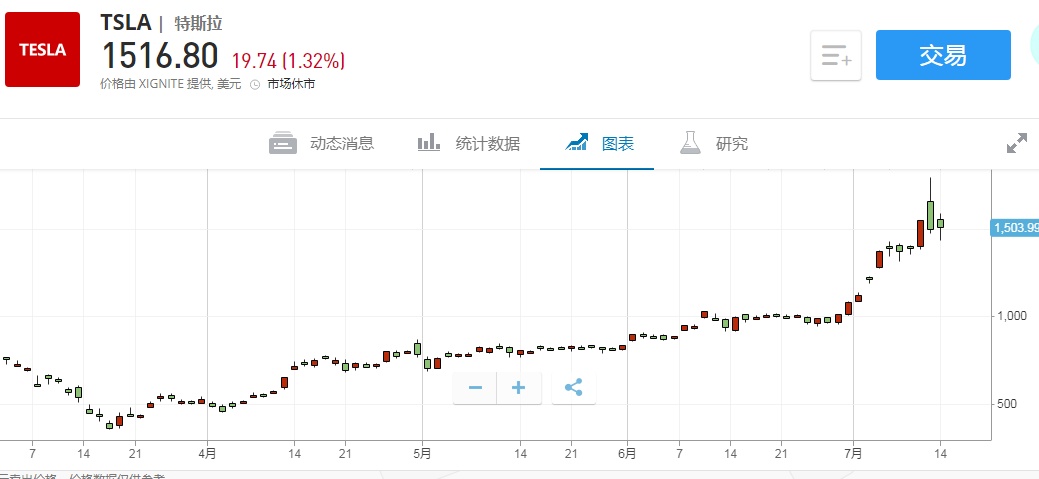This screenshot has width=1039, height=479.
Task: Zoom out the chart with minus button
Action: (475, 388)
